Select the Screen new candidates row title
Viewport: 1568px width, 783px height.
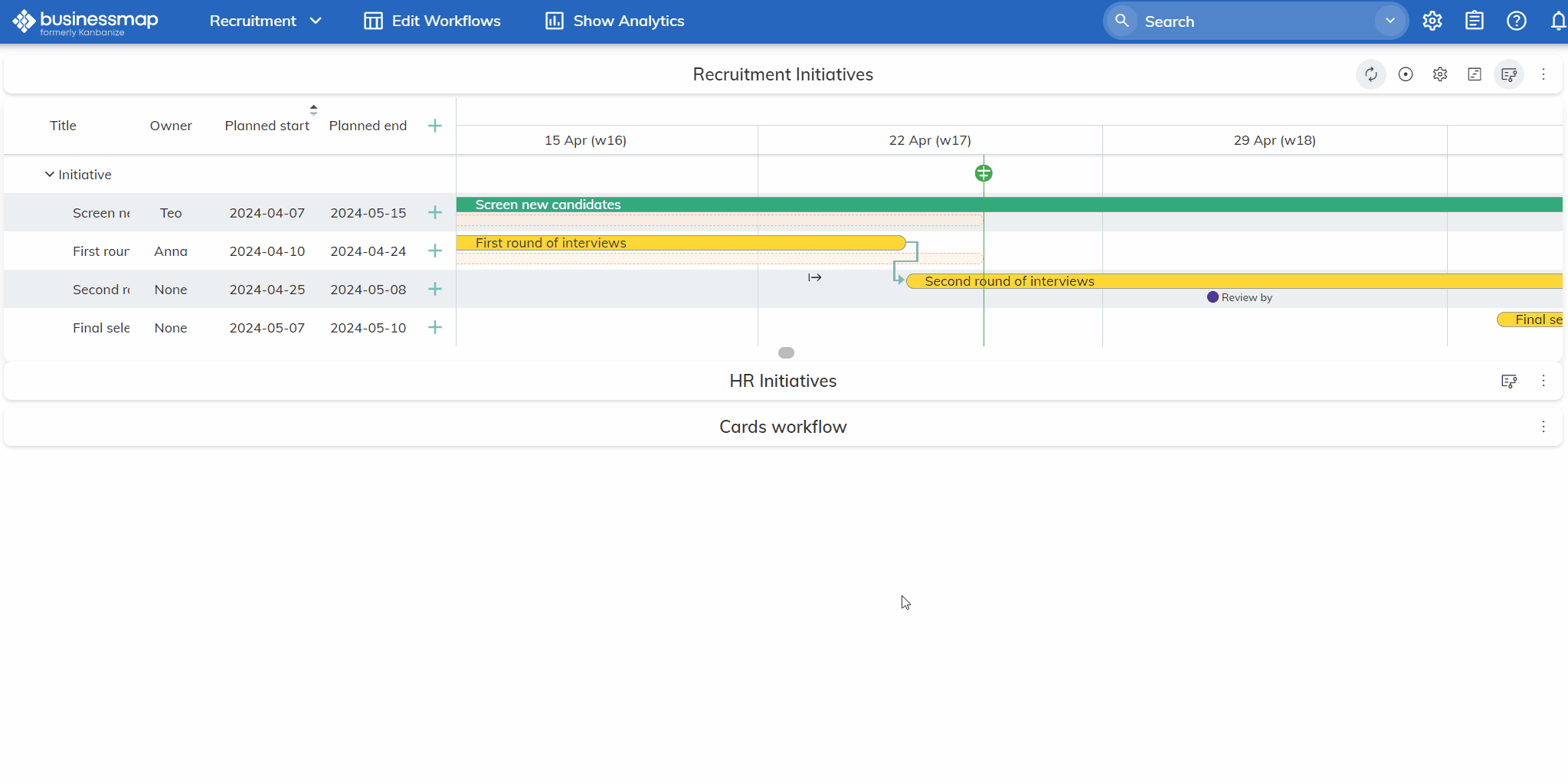[101, 213]
